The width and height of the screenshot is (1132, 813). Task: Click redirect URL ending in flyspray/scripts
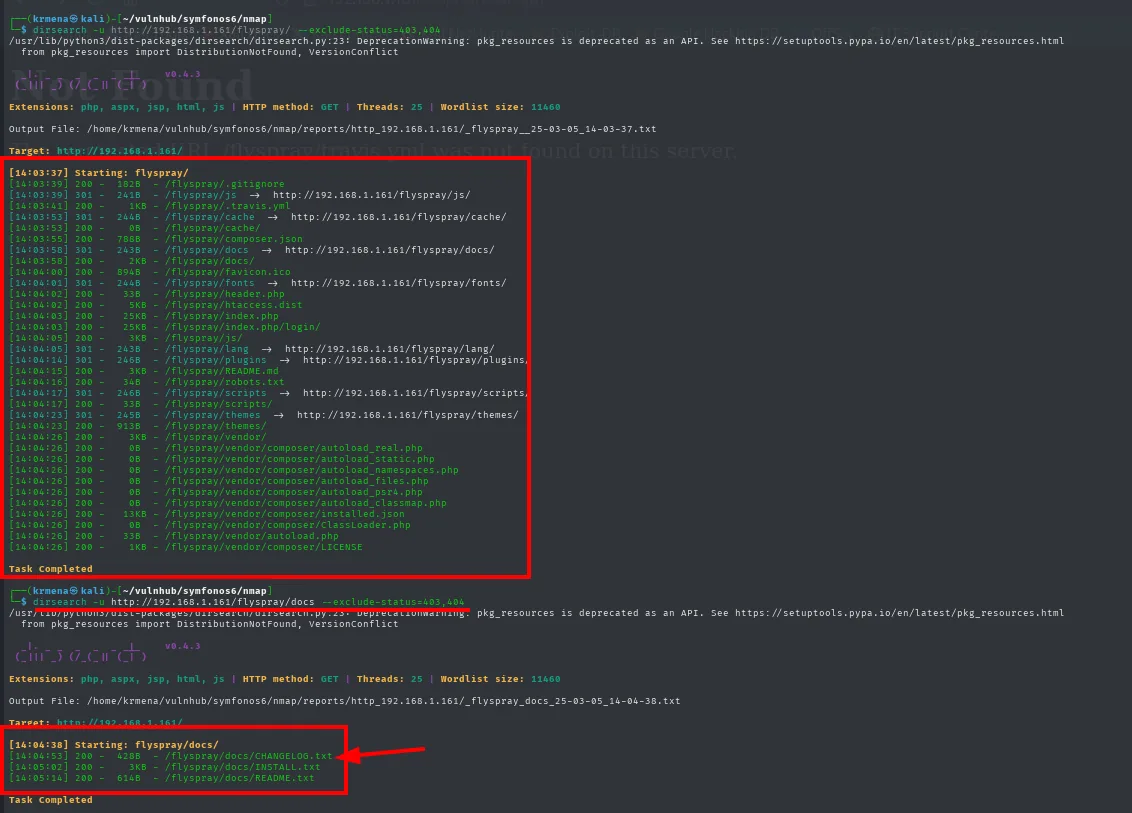coord(415,393)
